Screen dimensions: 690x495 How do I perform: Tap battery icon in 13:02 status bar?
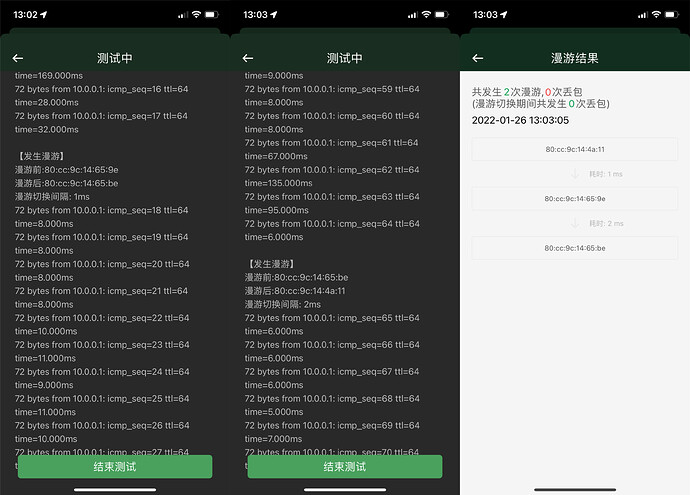pyautogui.click(x=212, y=15)
